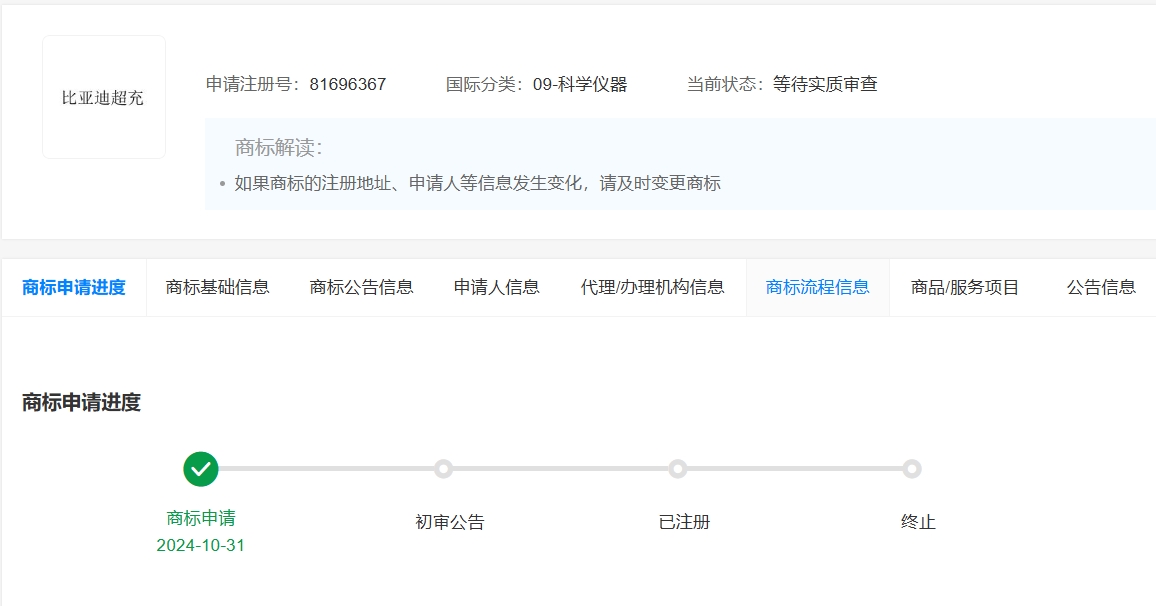Click the 等待实质审查 status value
The image size is (1156, 606).
pyautogui.click(x=825, y=85)
